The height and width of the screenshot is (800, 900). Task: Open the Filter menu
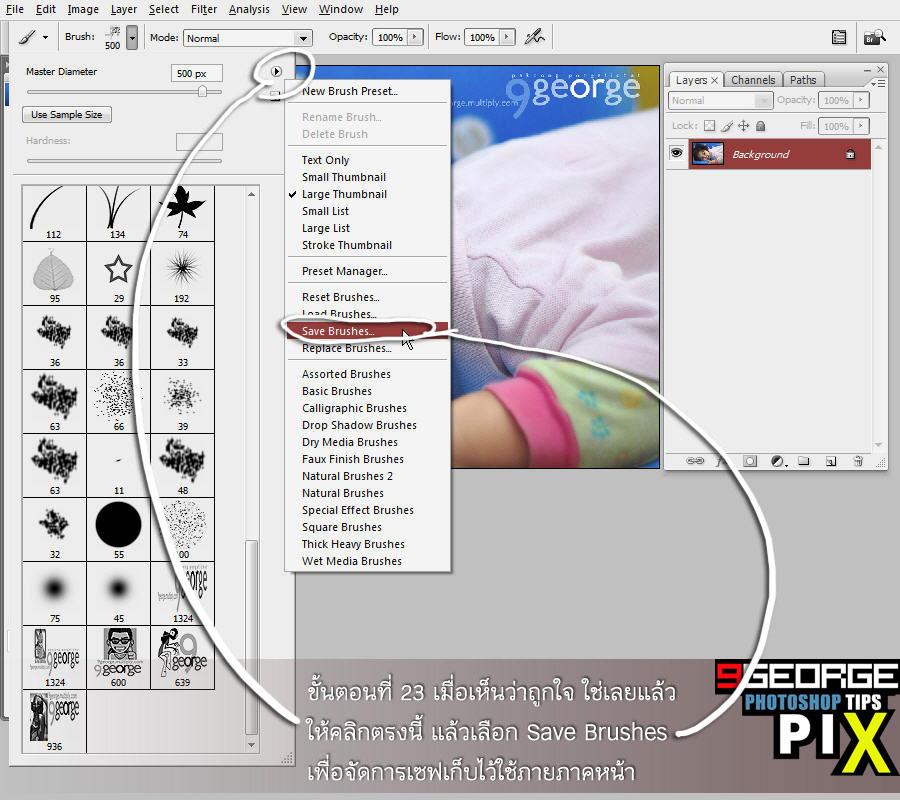click(x=204, y=9)
